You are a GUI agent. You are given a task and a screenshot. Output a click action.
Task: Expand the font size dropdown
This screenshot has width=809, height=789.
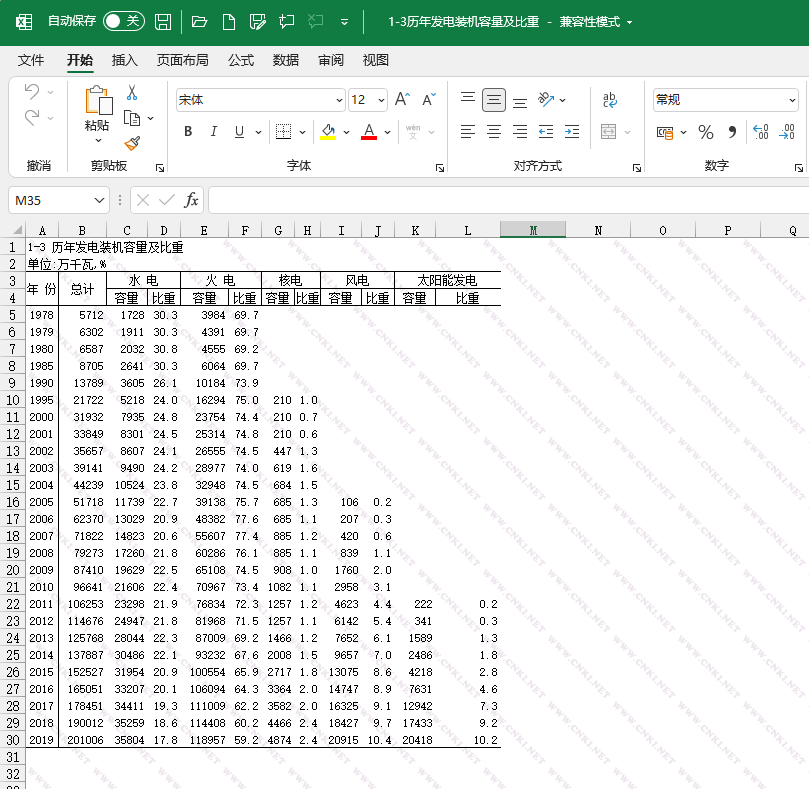382,100
